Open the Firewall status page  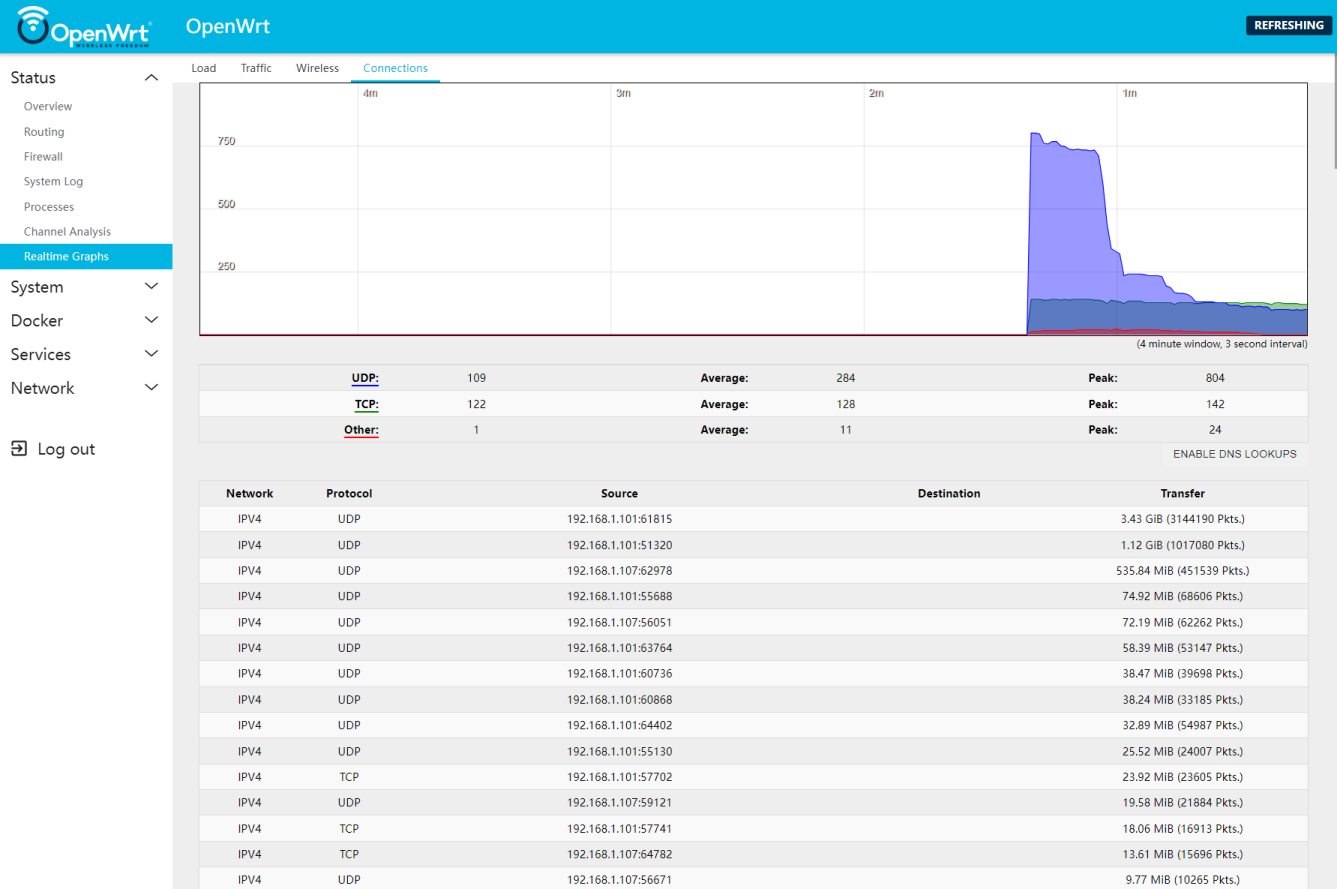point(44,157)
